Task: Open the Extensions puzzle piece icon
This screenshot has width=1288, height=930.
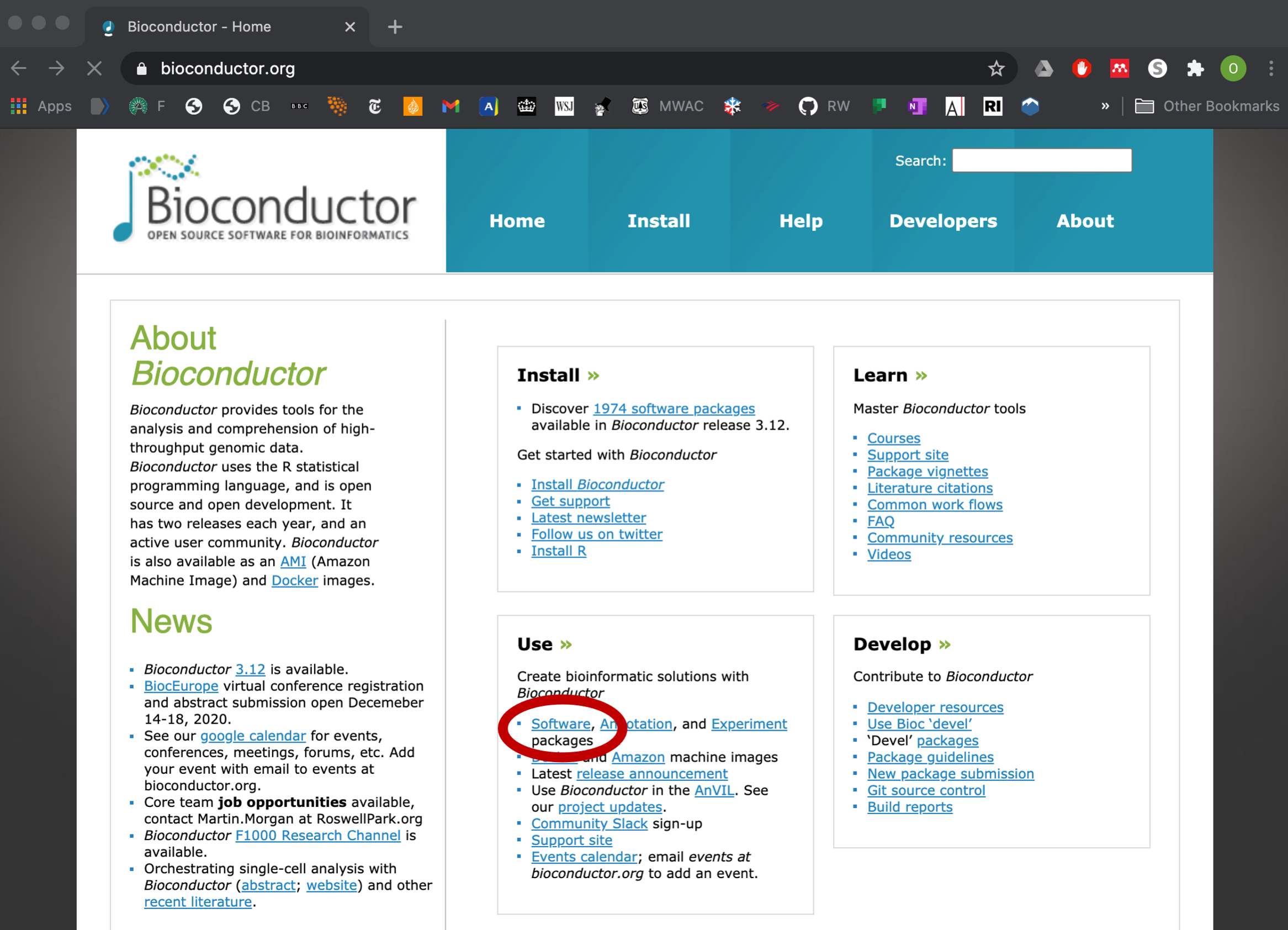Action: [1195, 68]
